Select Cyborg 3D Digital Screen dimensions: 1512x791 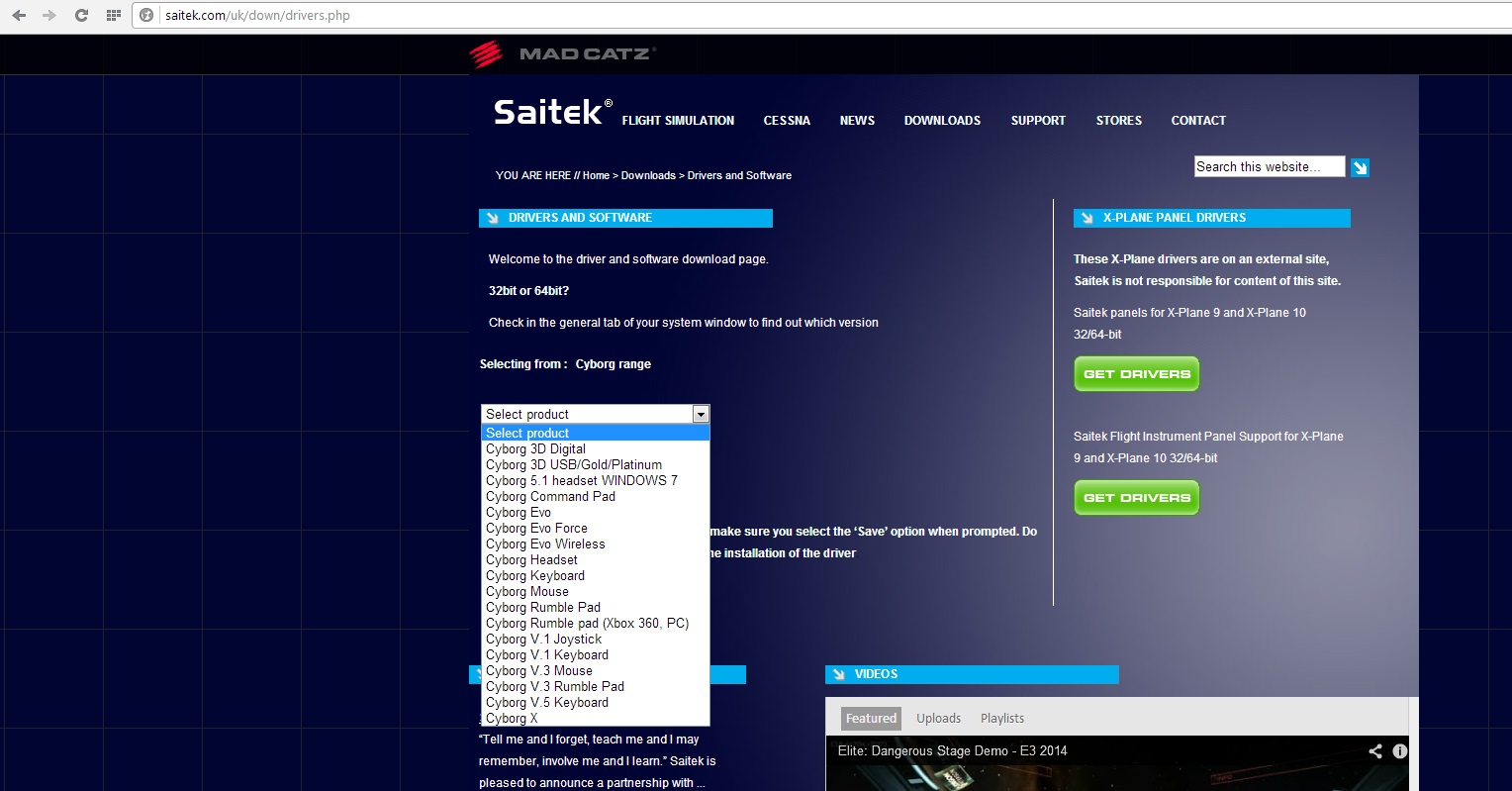pos(596,448)
